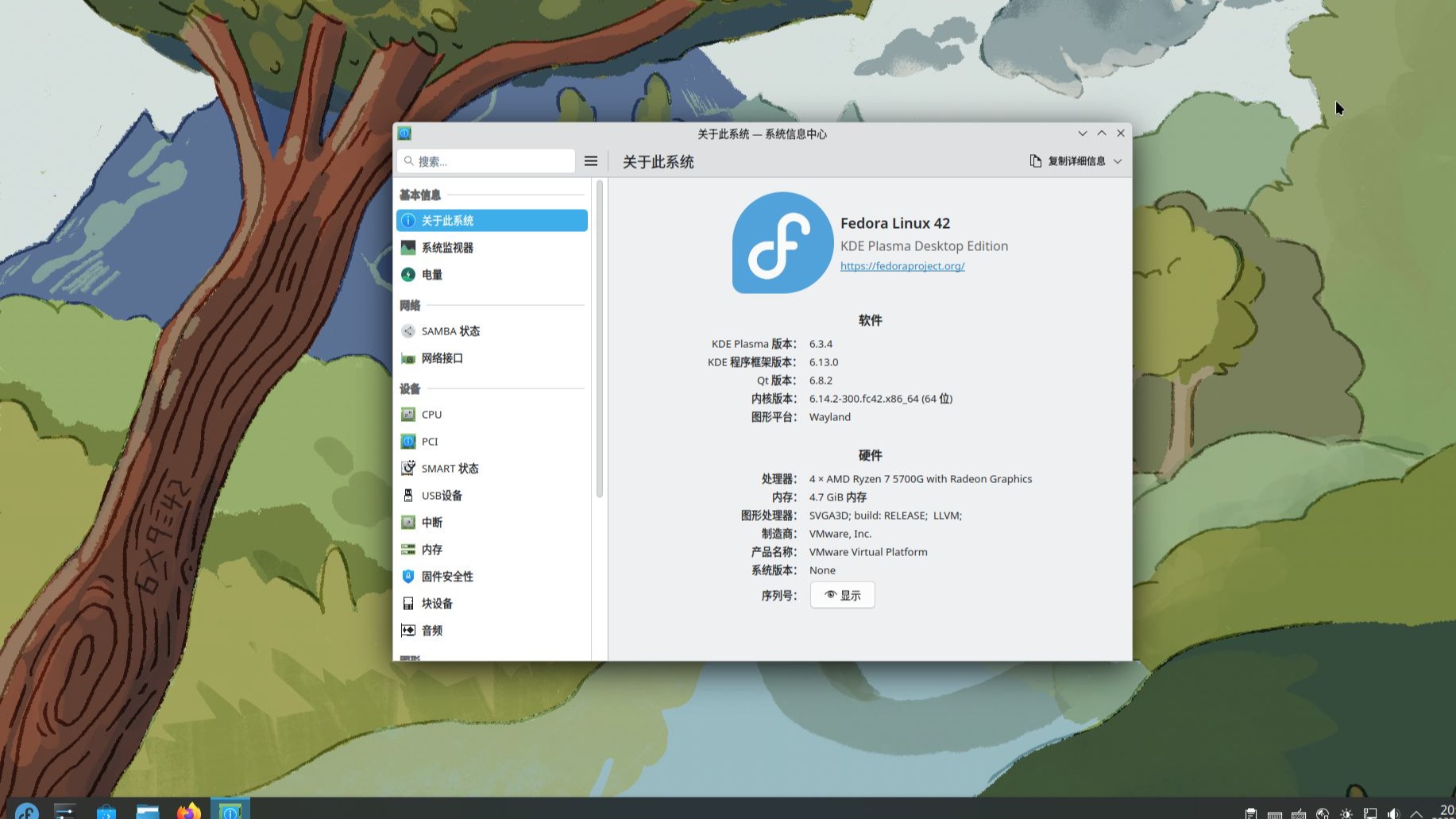1456x819 pixels.
Task: Click the 复制详细信息 button
Action: click(x=1068, y=161)
